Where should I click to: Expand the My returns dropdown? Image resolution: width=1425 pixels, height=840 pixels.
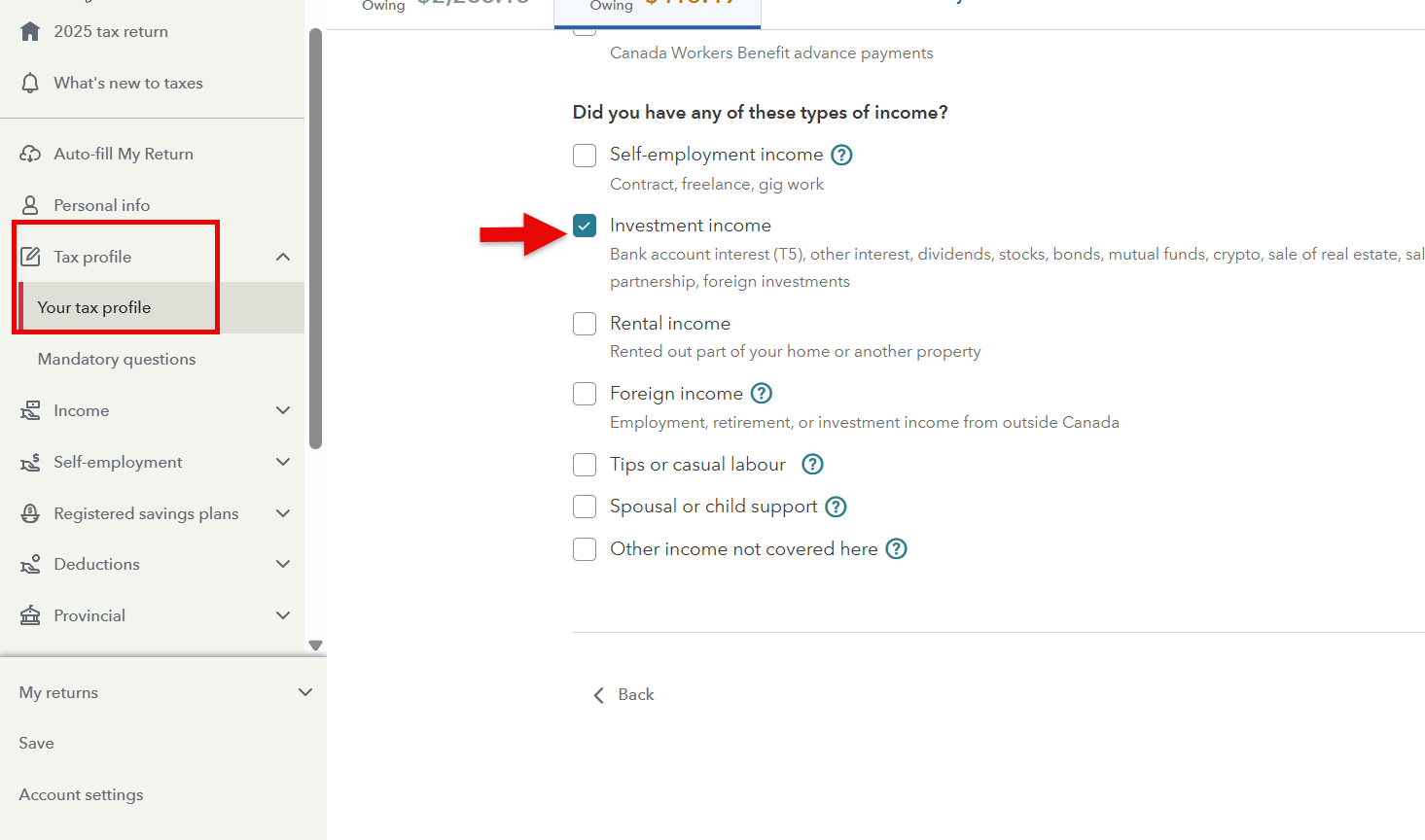[x=305, y=692]
